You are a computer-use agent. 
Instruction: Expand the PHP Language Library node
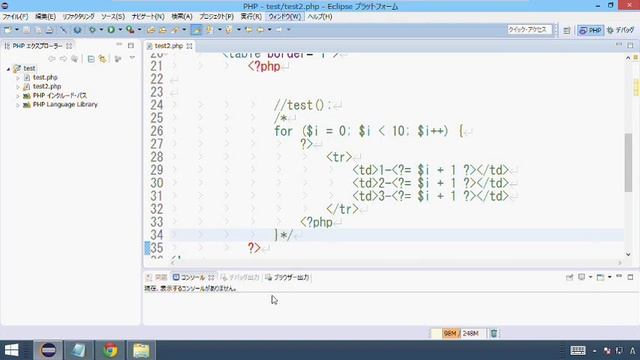18,105
